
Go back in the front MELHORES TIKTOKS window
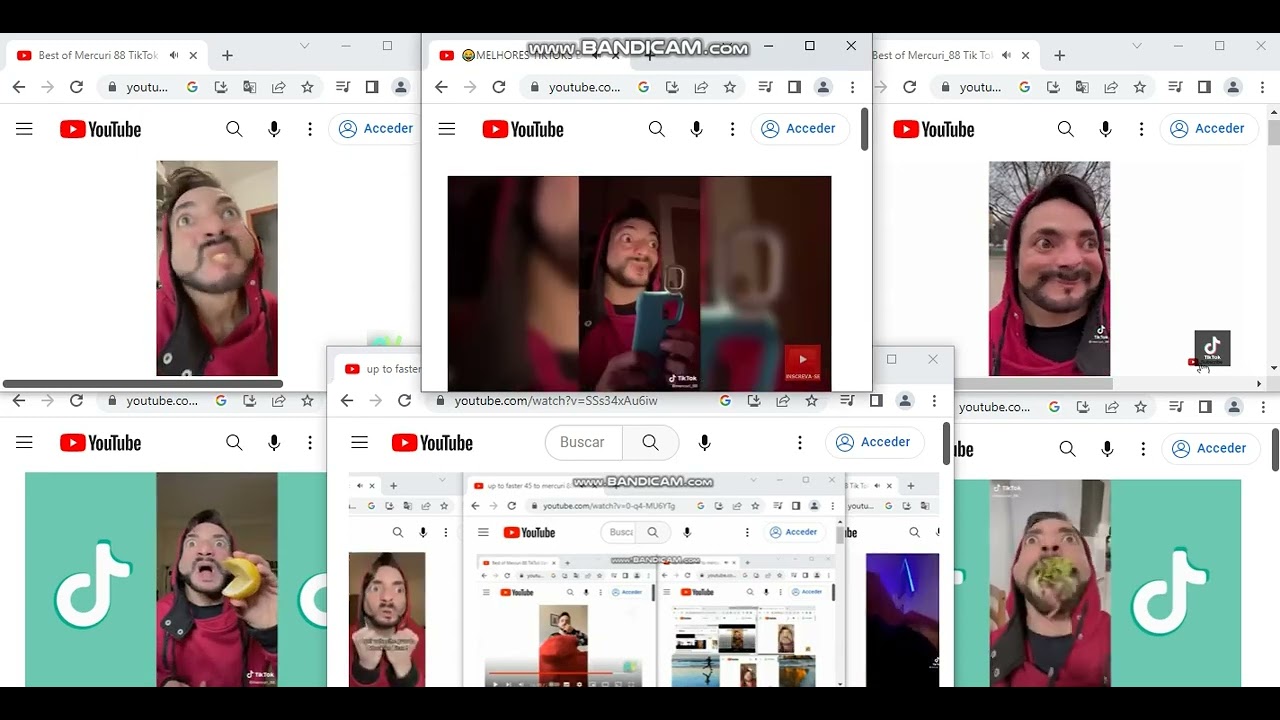(x=441, y=87)
